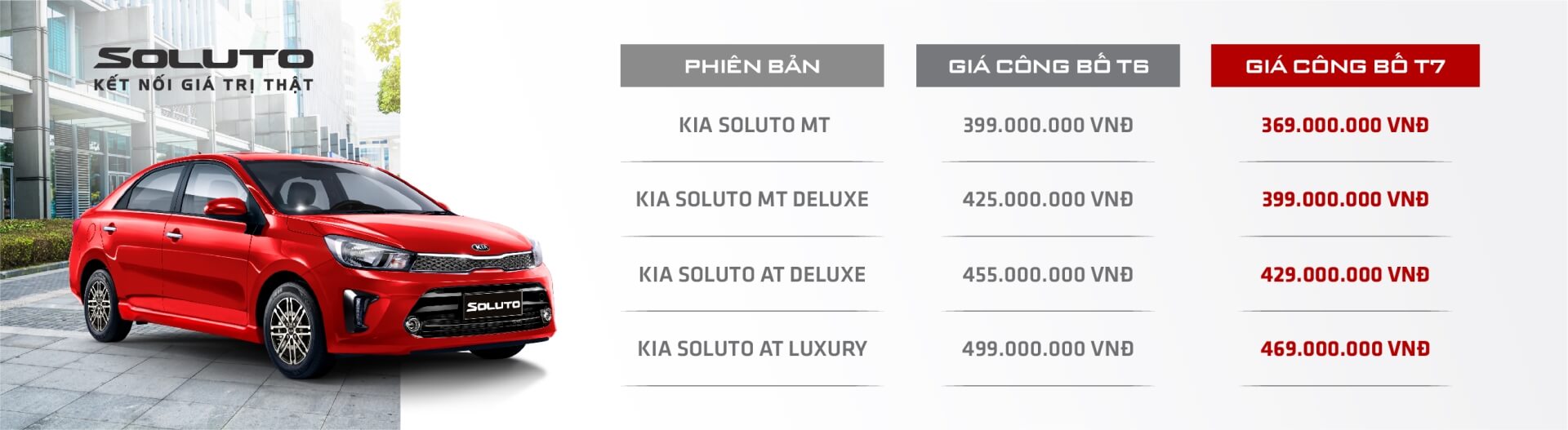
Task: Select the GIÁ CÔNG BỐ T6 header
Action: (1048, 66)
